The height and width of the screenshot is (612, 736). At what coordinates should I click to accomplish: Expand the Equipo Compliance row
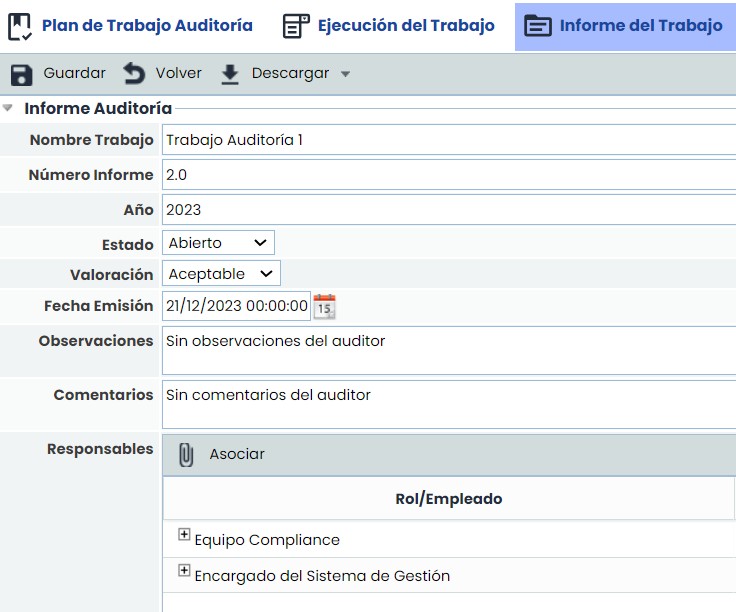pos(184,535)
